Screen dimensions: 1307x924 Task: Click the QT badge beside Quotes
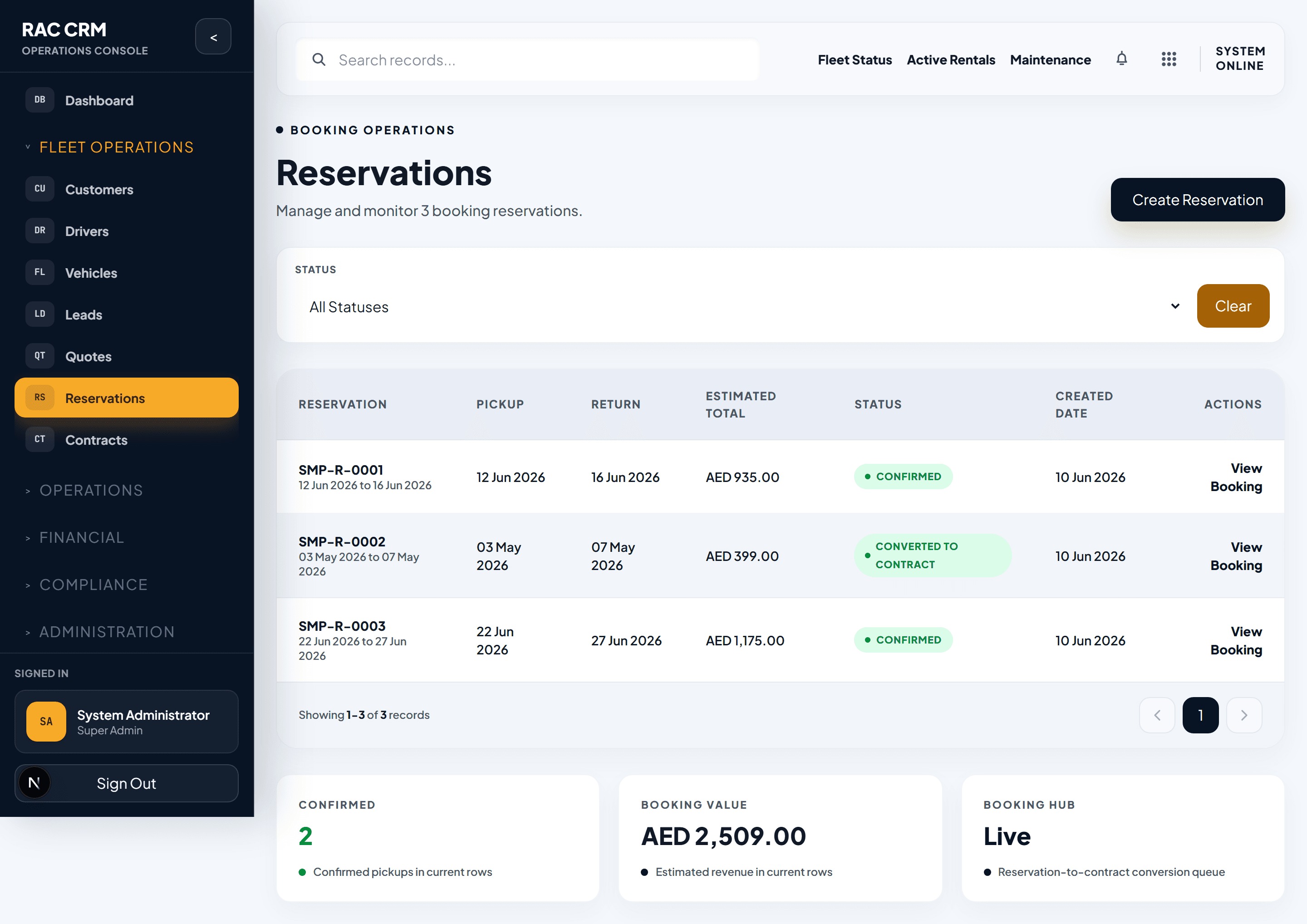tap(40, 356)
